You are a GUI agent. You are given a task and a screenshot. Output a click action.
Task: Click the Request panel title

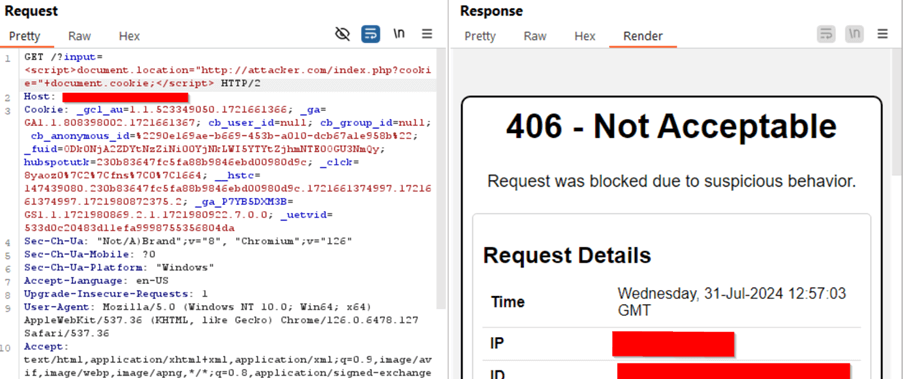pyautogui.click(x=31, y=10)
